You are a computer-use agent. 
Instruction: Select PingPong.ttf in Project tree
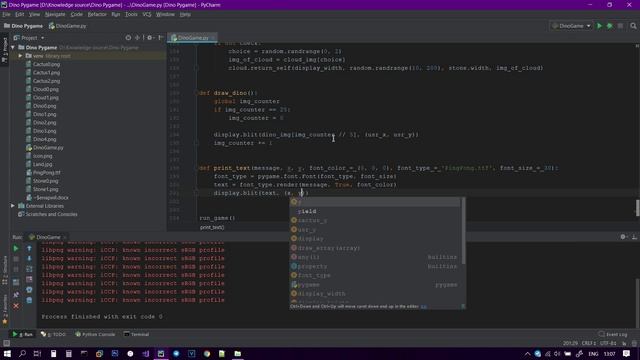click(46, 172)
